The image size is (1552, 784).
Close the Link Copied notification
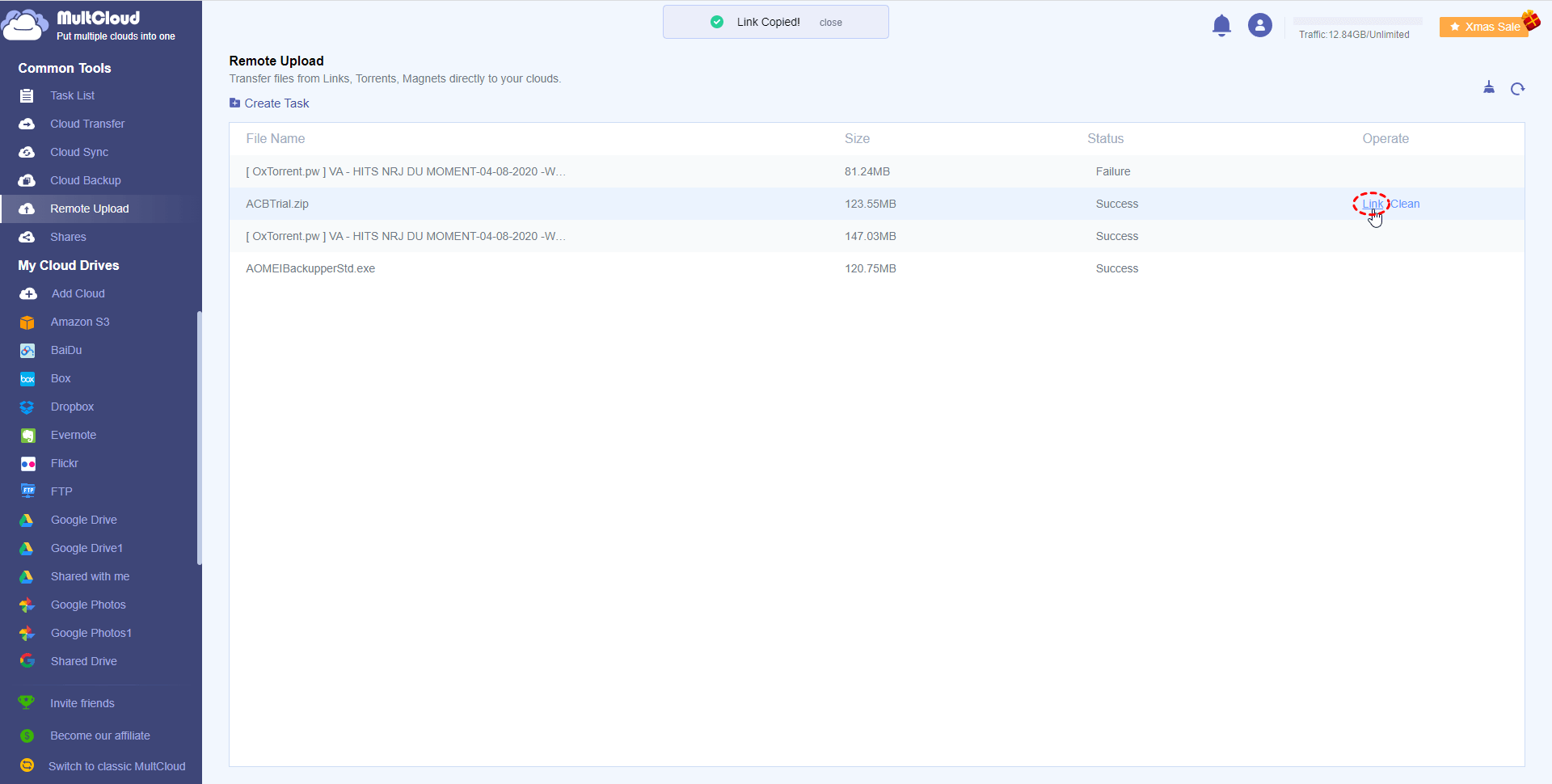coord(830,23)
